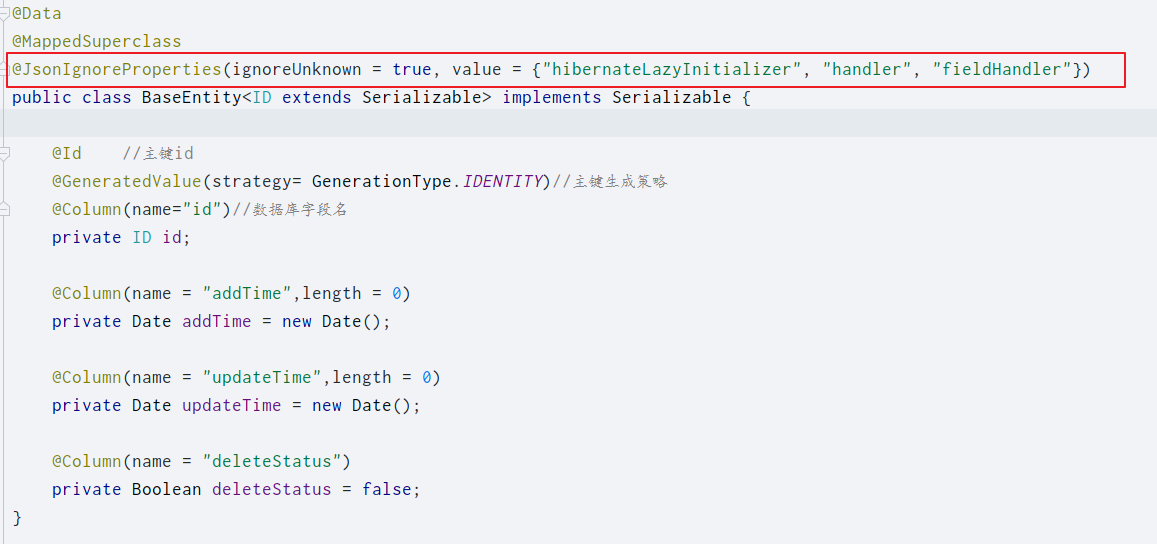This screenshot has width=1157, height=544.
Task: Click the updateTime field name in its declaration
Action: click(232, 406)
